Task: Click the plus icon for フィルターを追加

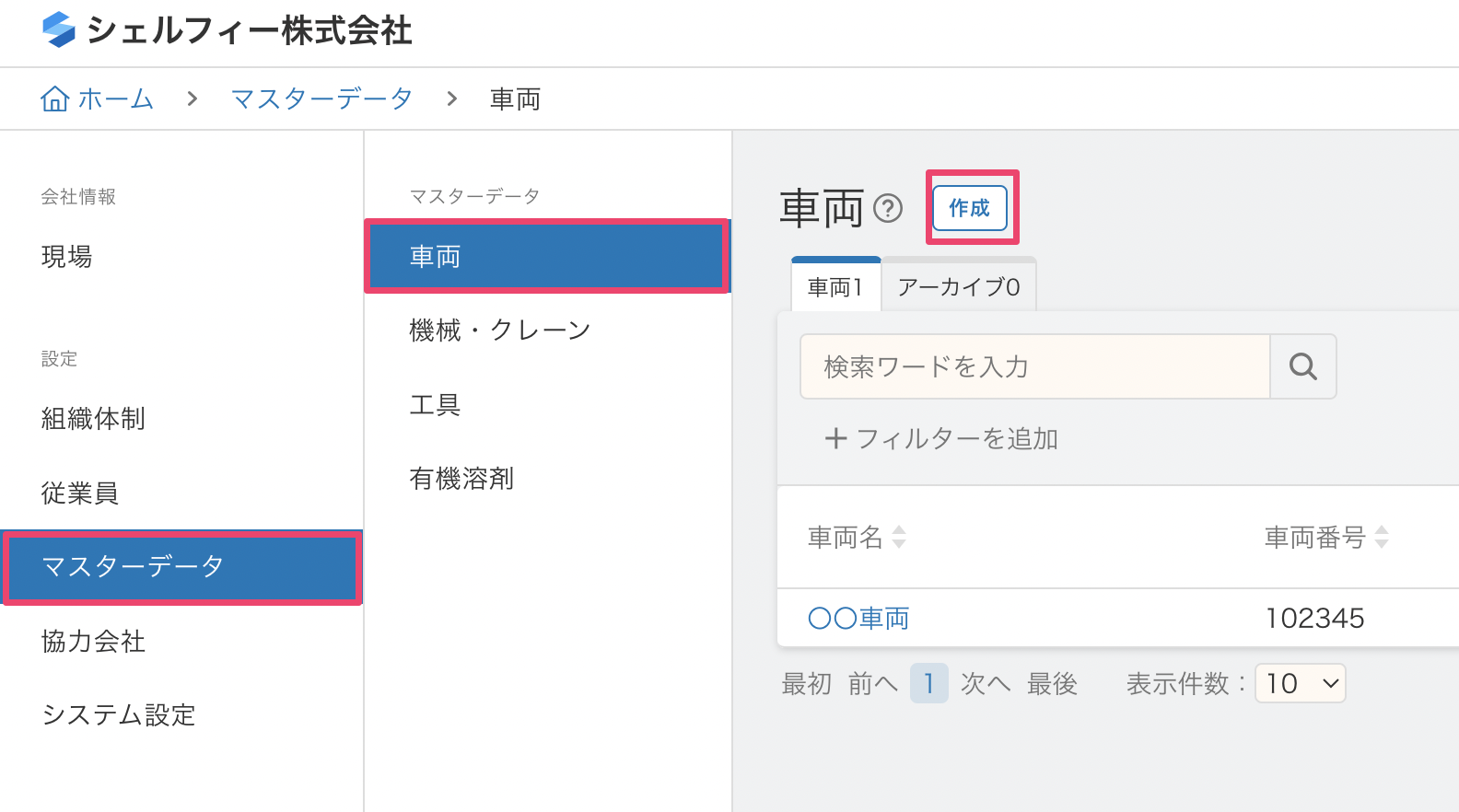Action: 835,438
